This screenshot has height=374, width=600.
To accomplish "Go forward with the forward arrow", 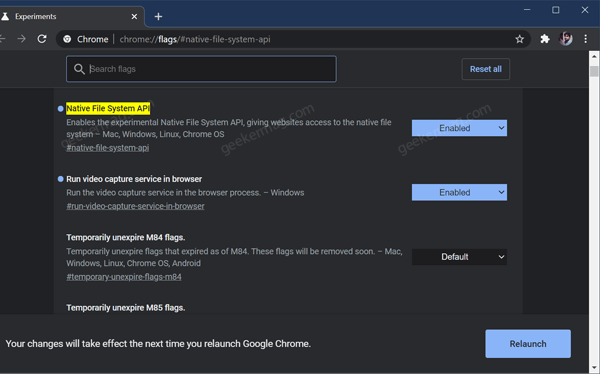I will click(21, 39).
